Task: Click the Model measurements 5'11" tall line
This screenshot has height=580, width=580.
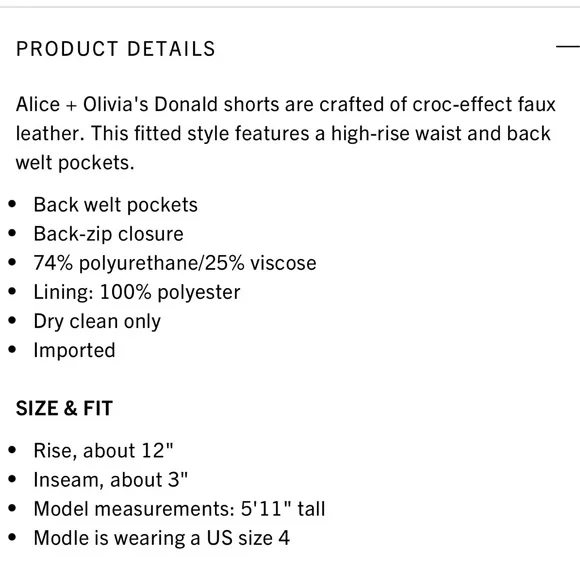Action: tap(179, 509)
